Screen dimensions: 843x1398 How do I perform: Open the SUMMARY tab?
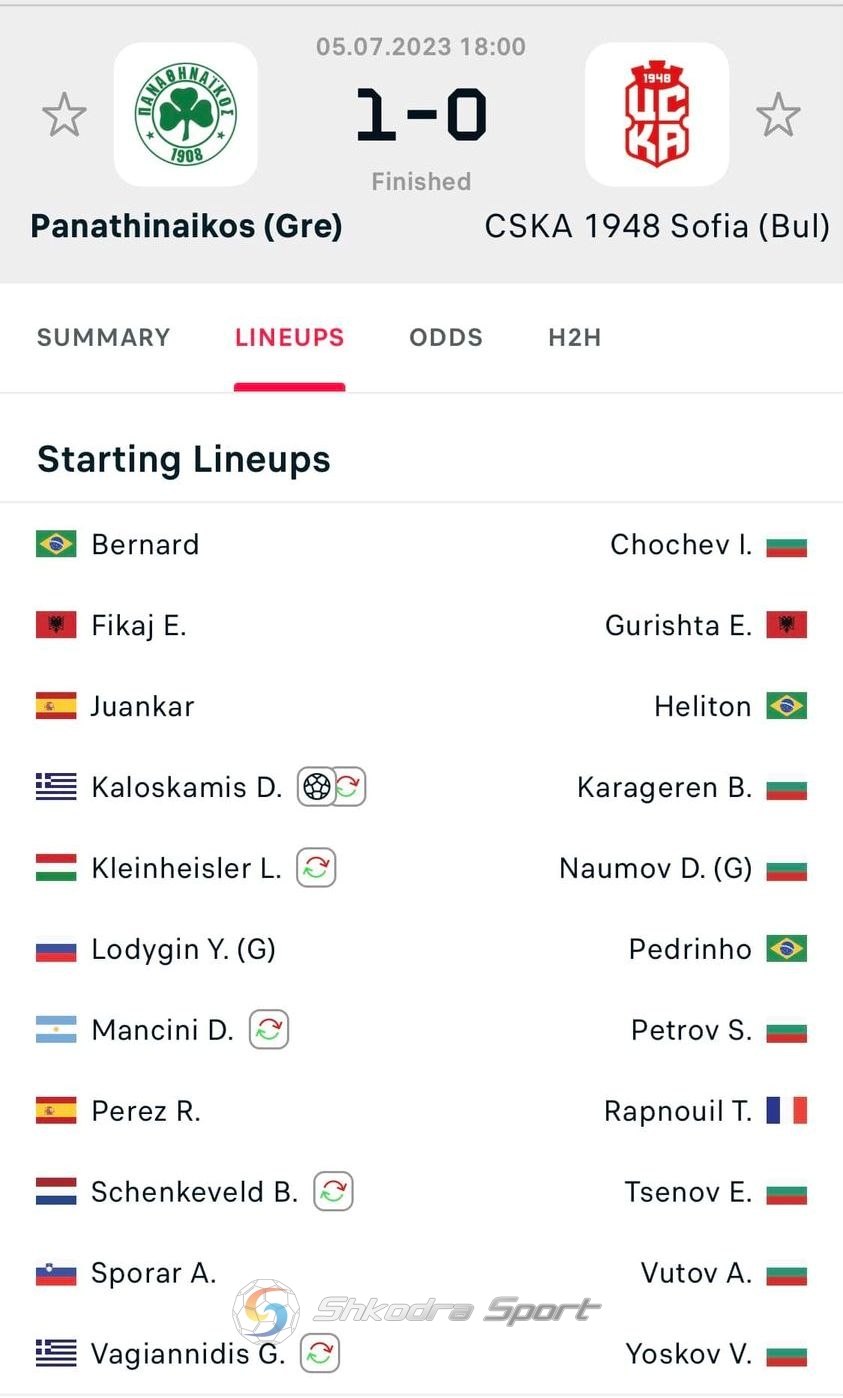pyautogui.click(x=104, y=338)
